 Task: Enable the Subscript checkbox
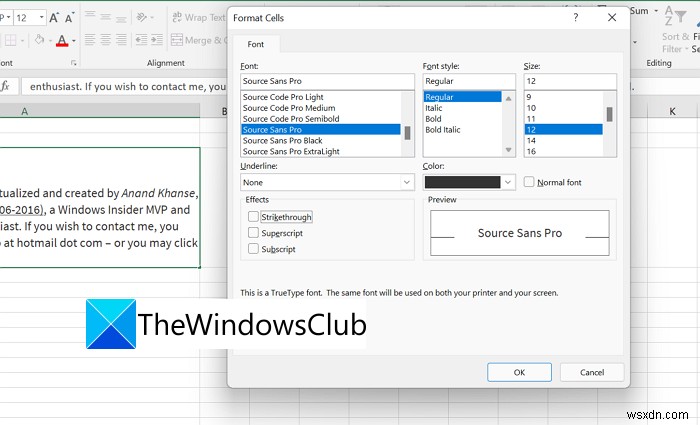253,249
